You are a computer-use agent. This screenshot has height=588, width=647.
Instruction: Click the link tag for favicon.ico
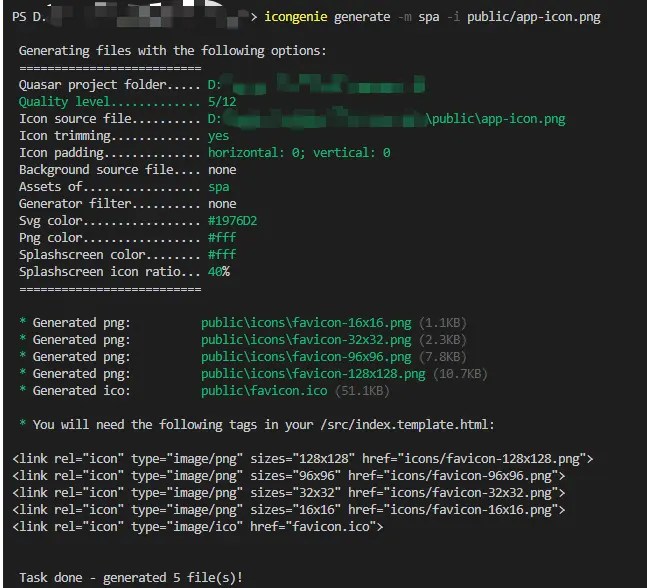[198, 527]
